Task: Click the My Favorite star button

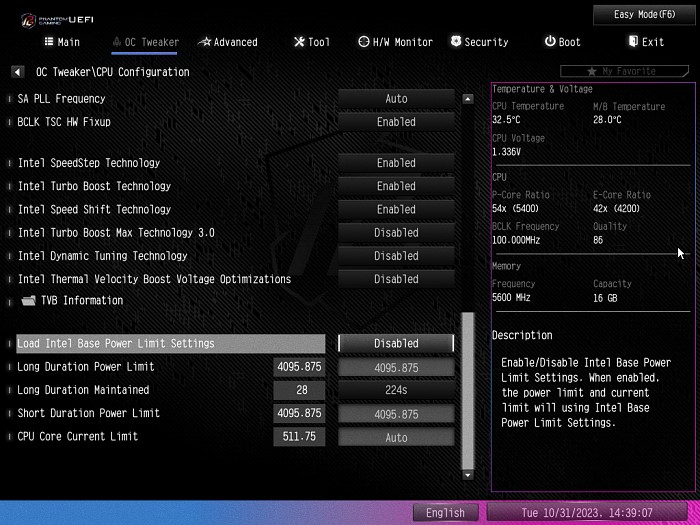Action: (x=624, y=71)
